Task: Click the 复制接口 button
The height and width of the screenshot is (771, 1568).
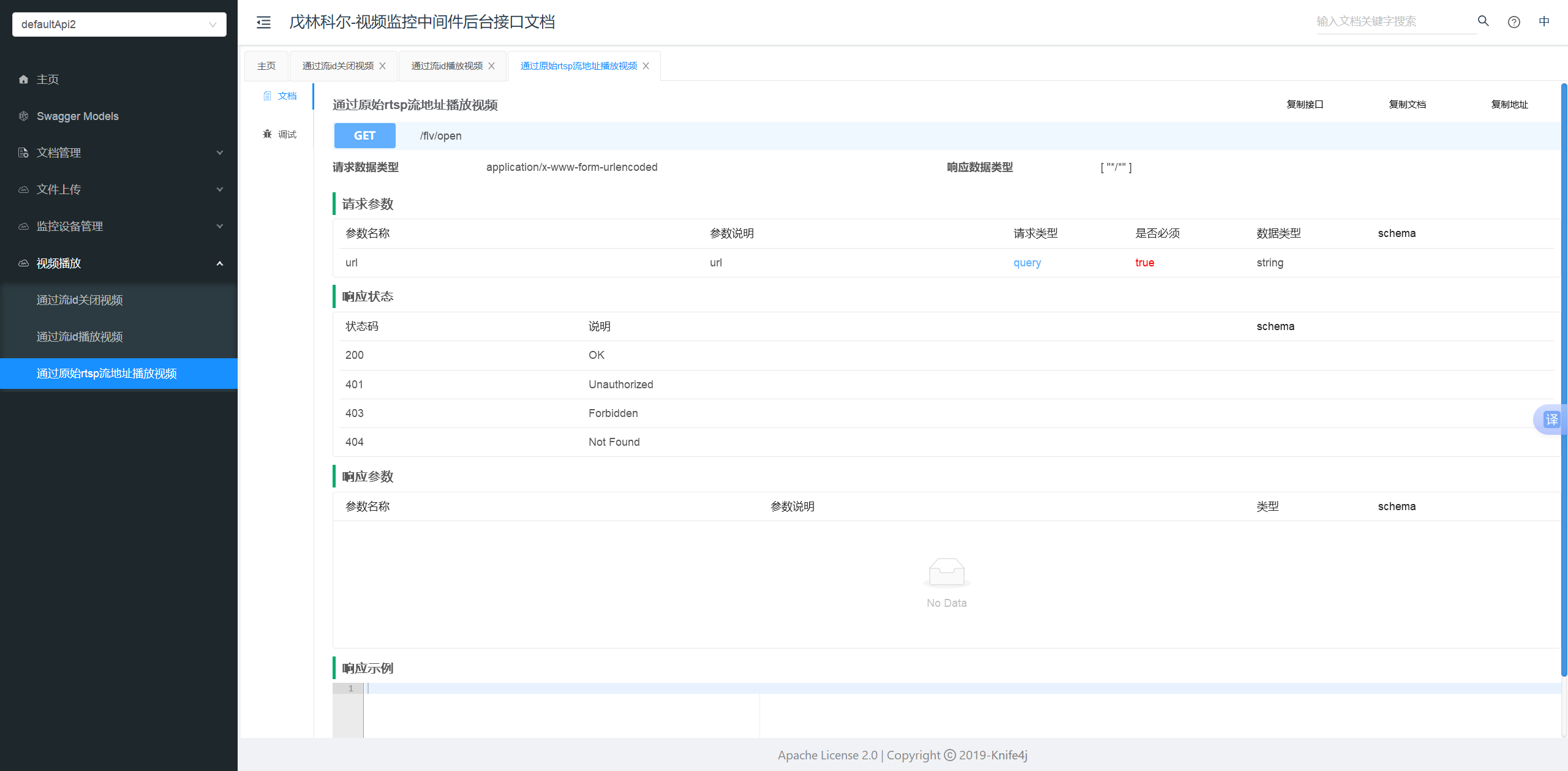Action: click(x=1305, y=105)
